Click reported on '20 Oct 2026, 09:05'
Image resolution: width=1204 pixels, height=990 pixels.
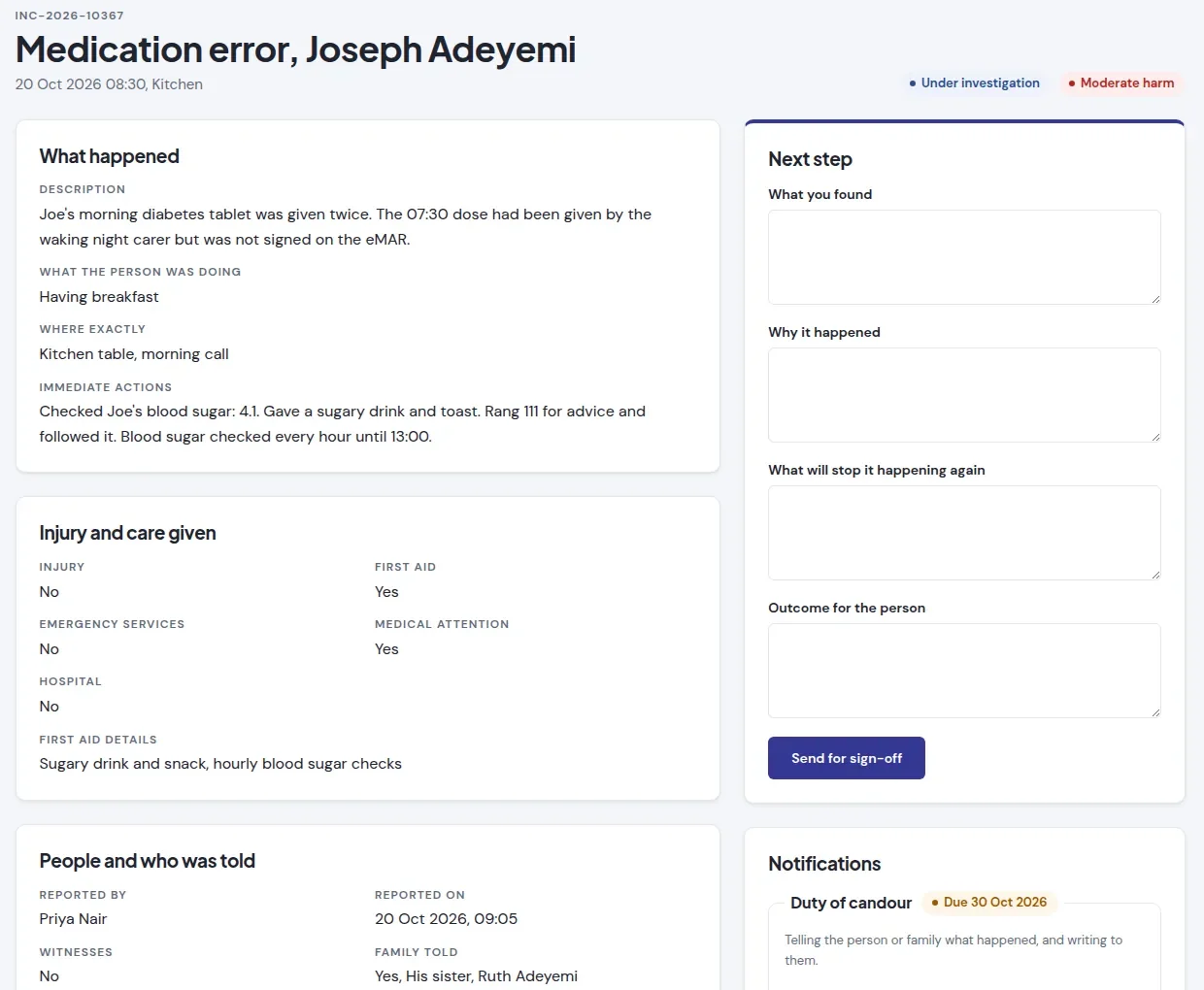[447, 919]
